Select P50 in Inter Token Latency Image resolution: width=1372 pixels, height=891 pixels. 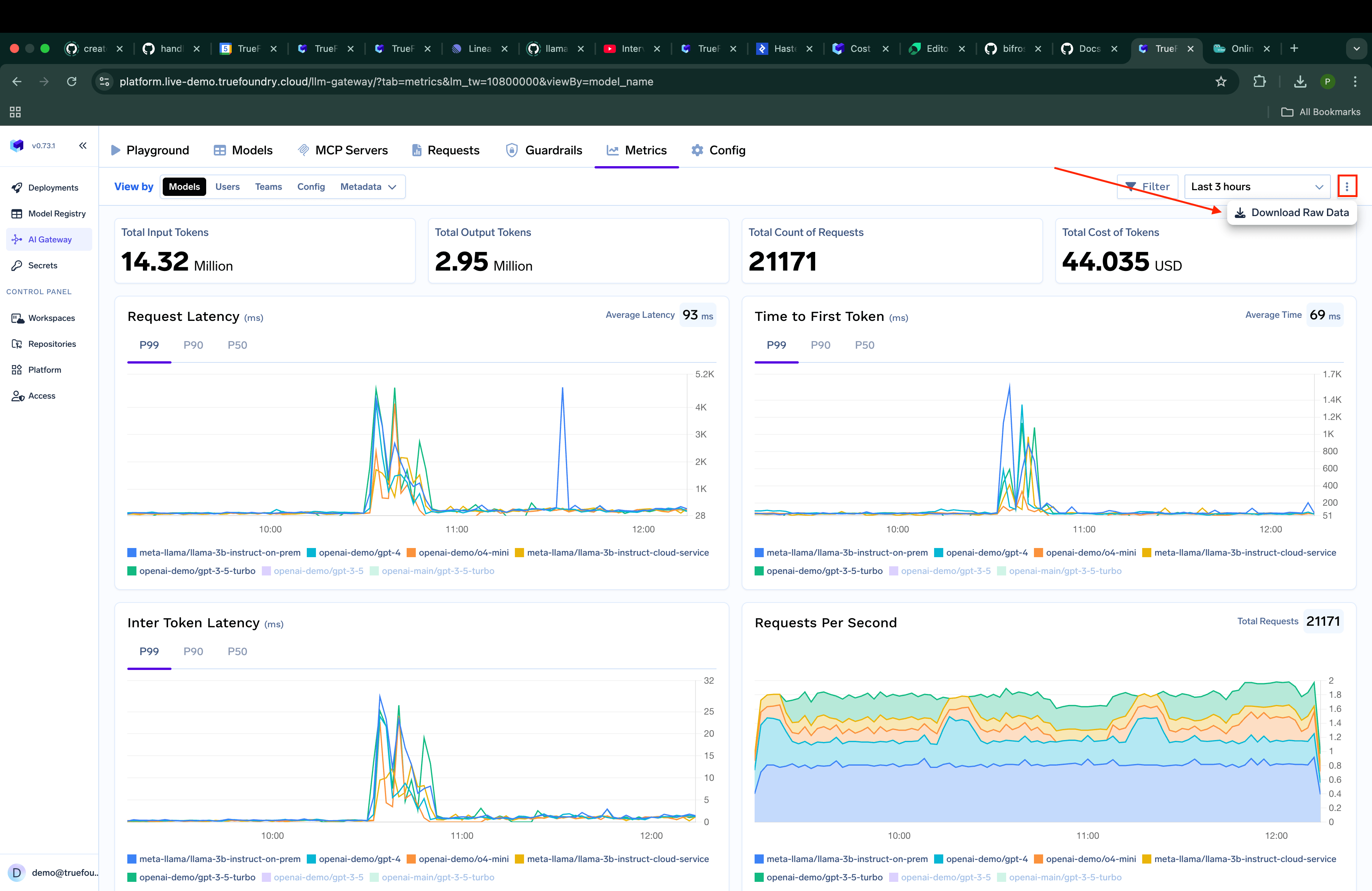[237, 651]
